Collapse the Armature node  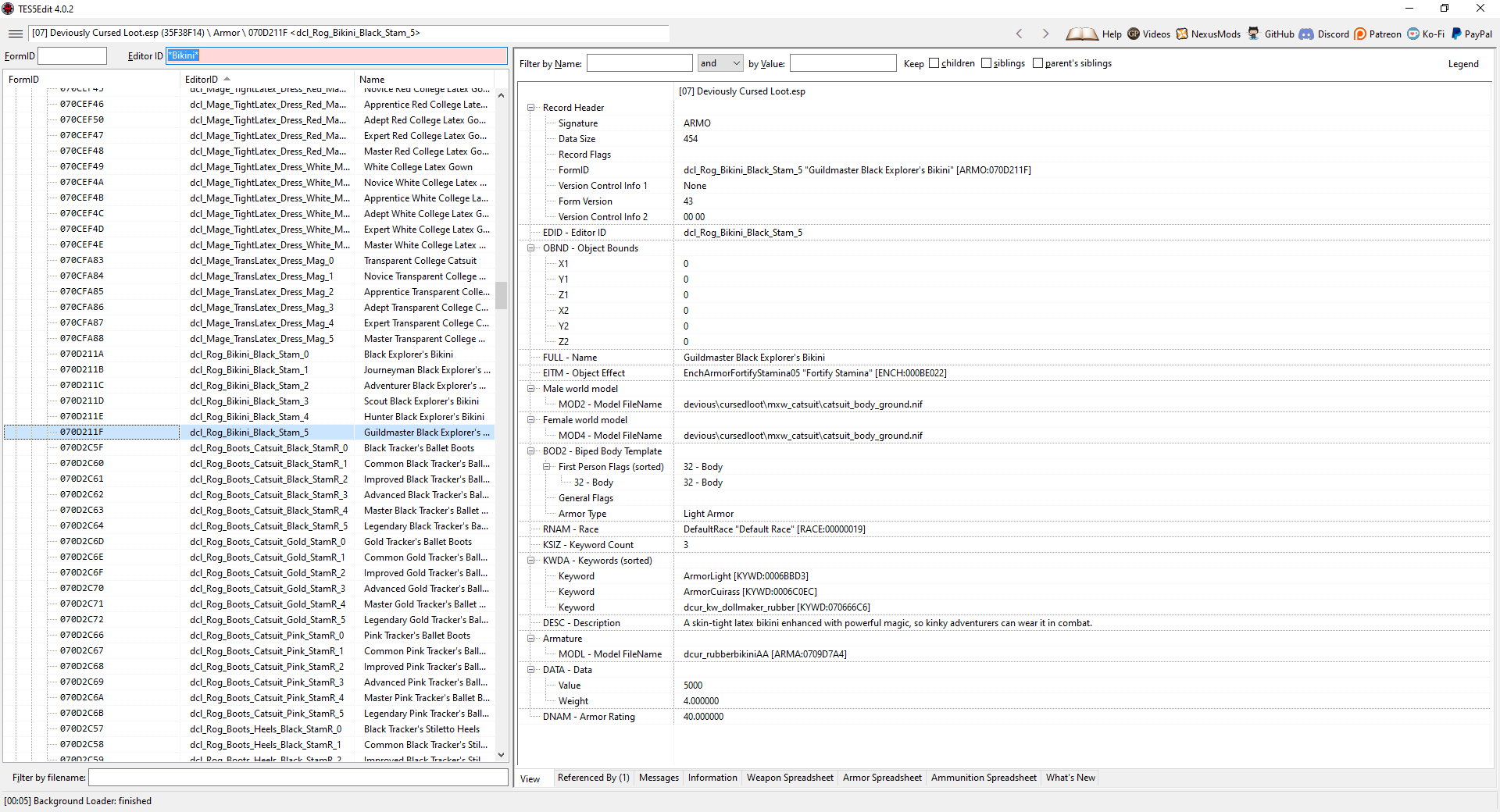(531, 639)
